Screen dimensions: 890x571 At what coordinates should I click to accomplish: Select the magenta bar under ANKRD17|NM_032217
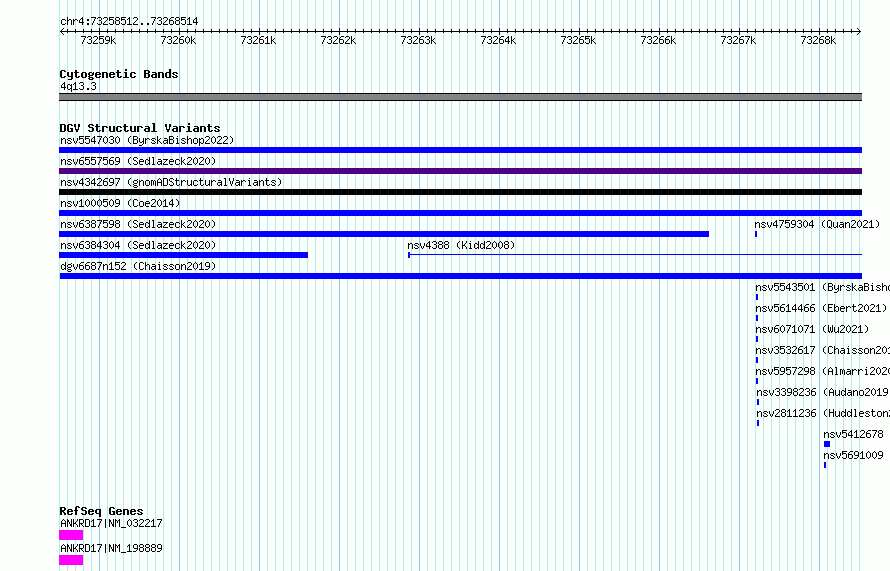[71, 535]
